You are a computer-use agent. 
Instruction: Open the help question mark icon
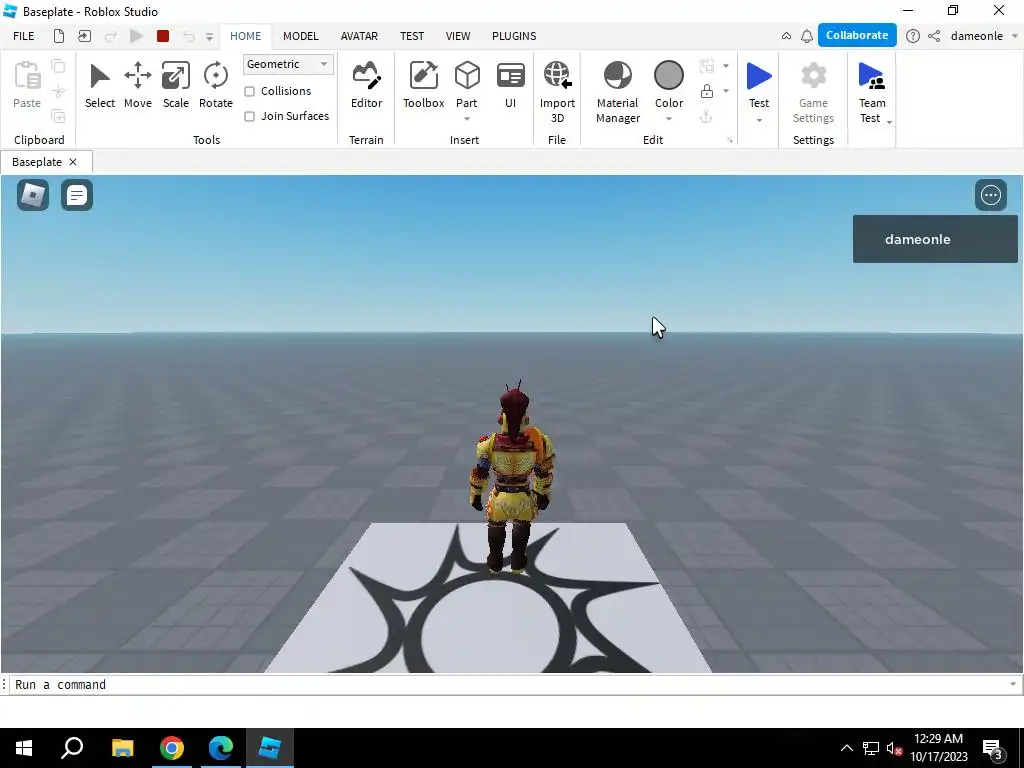pyautogui.click(x=913, y=36)
